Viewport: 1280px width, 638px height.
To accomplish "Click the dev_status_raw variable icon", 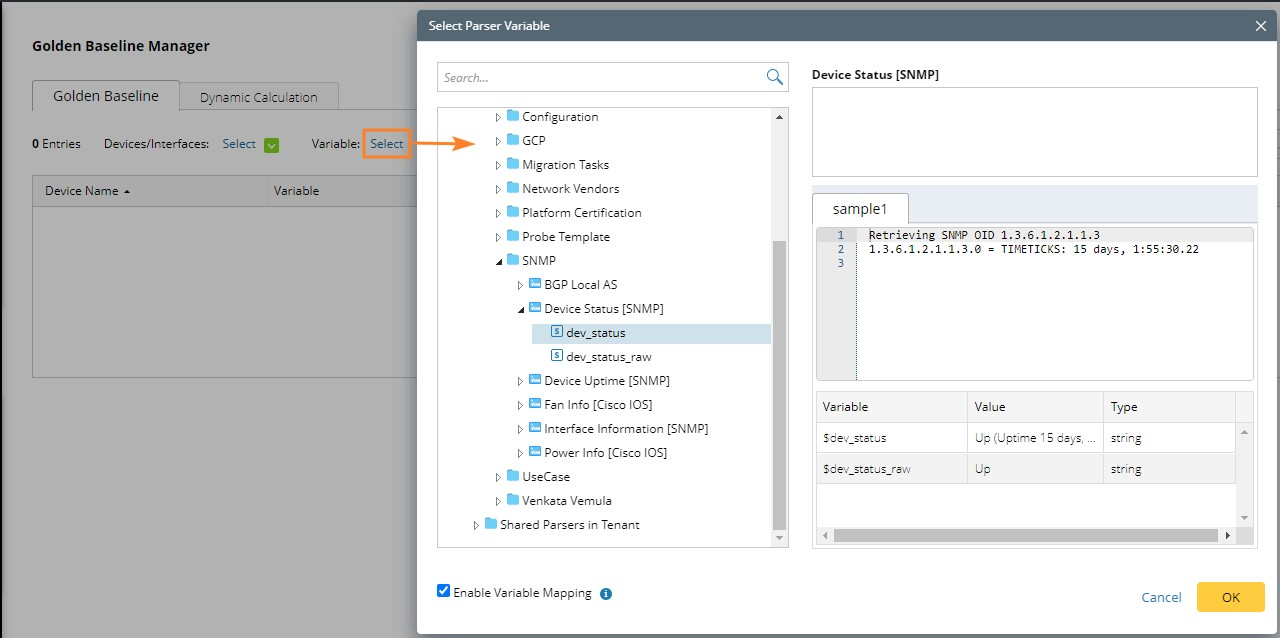I will (557, 356).
